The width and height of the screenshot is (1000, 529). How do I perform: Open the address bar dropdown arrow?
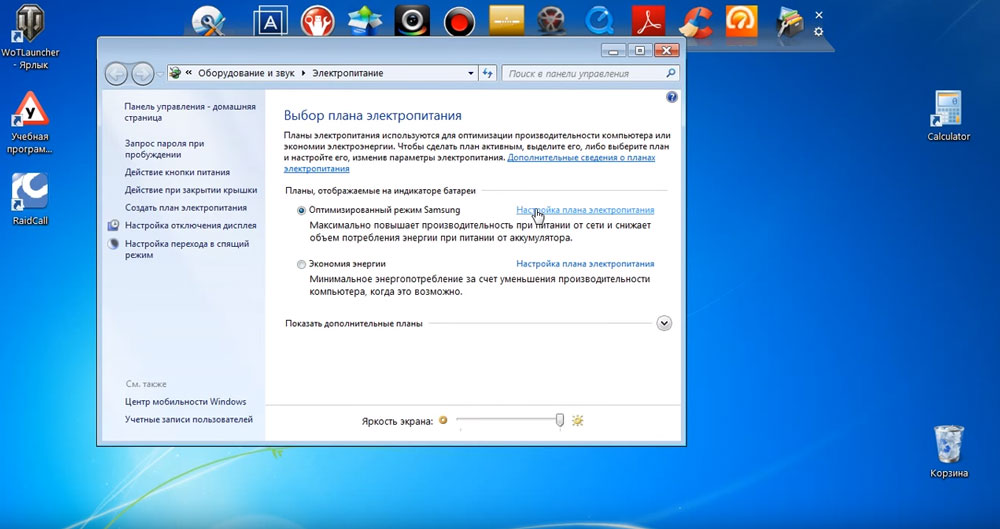(471, 73)
